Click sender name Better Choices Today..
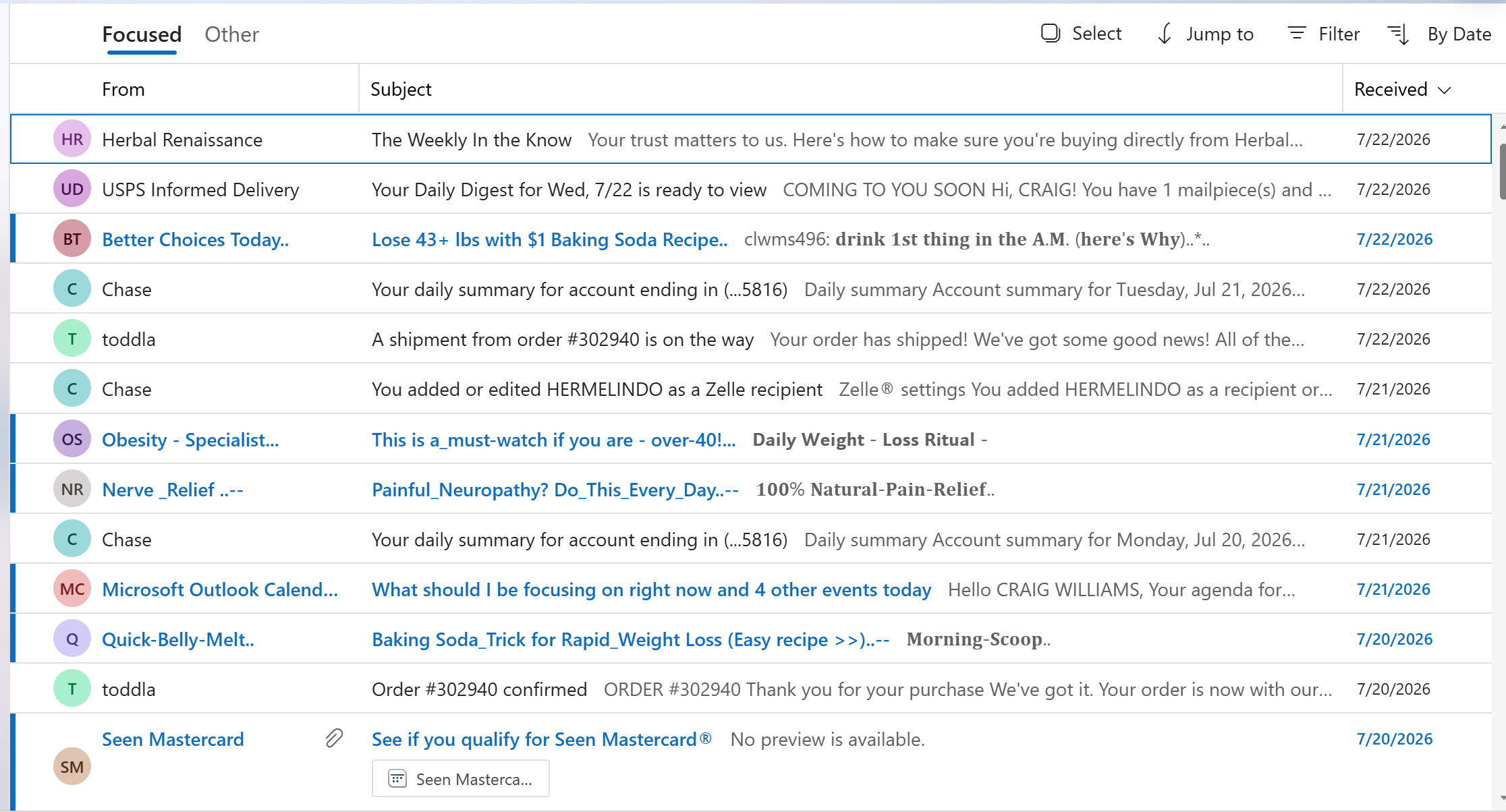Viewport: 1506px width, 812px height. tap(195, 239)
